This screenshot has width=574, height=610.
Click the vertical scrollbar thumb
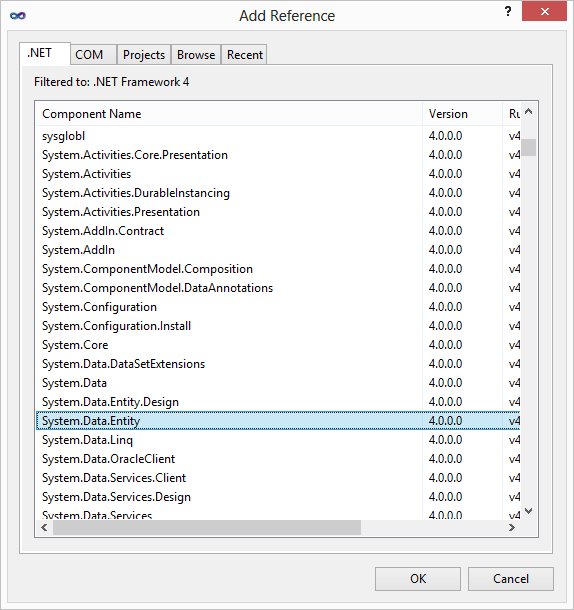tap(528, 147)
